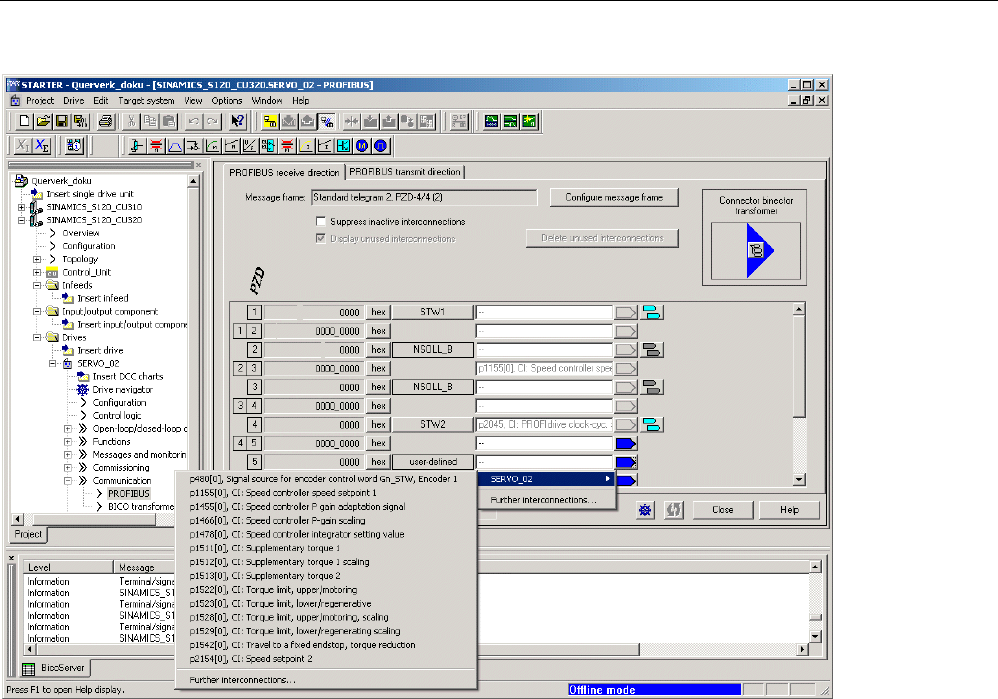
Task: Click the X_E expert list icon
Action: (x=42, y=146)
